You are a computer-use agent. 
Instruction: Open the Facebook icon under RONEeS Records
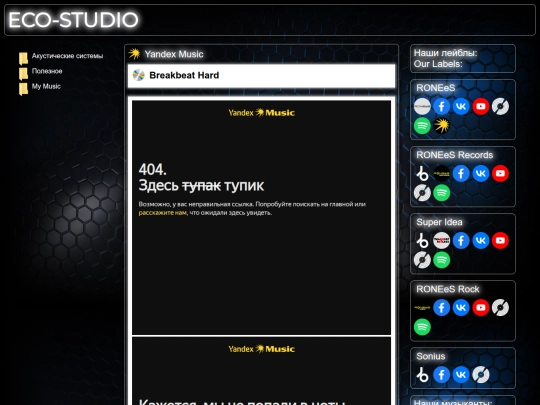pyautogui.click(x=461, y=173)
